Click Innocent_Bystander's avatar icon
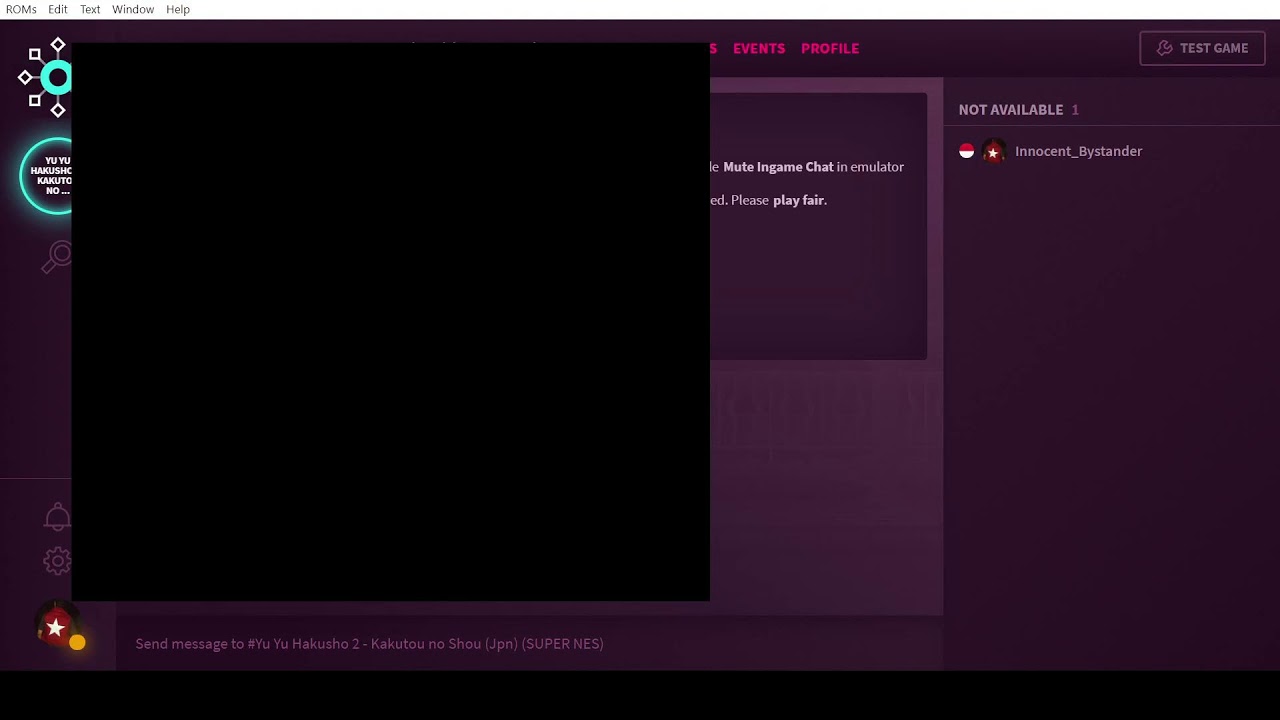This screenshot has width=1280, height=720. (x=993, y=152)
